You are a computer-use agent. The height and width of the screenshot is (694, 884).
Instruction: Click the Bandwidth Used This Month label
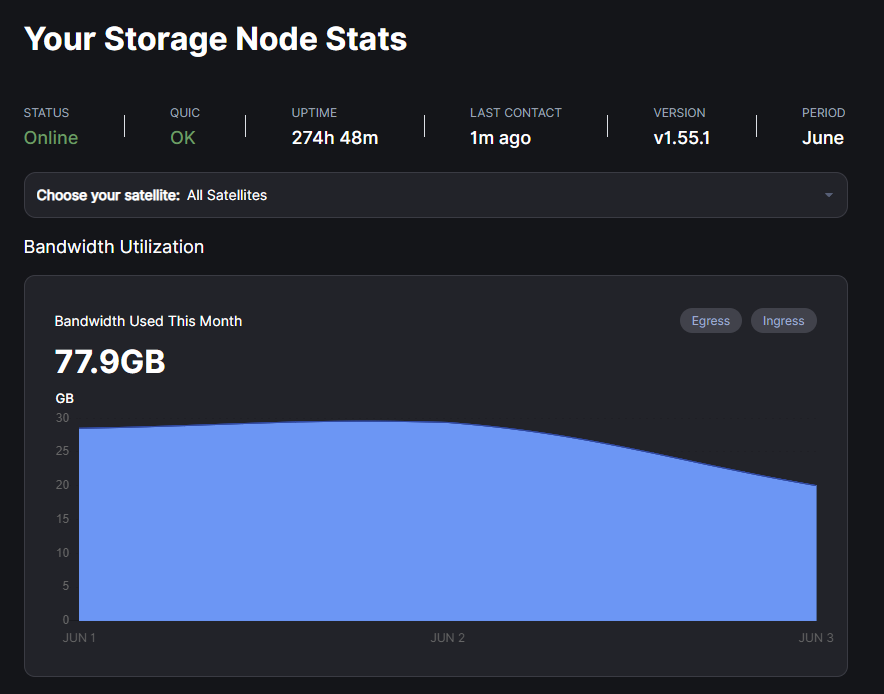pos(148,321)
